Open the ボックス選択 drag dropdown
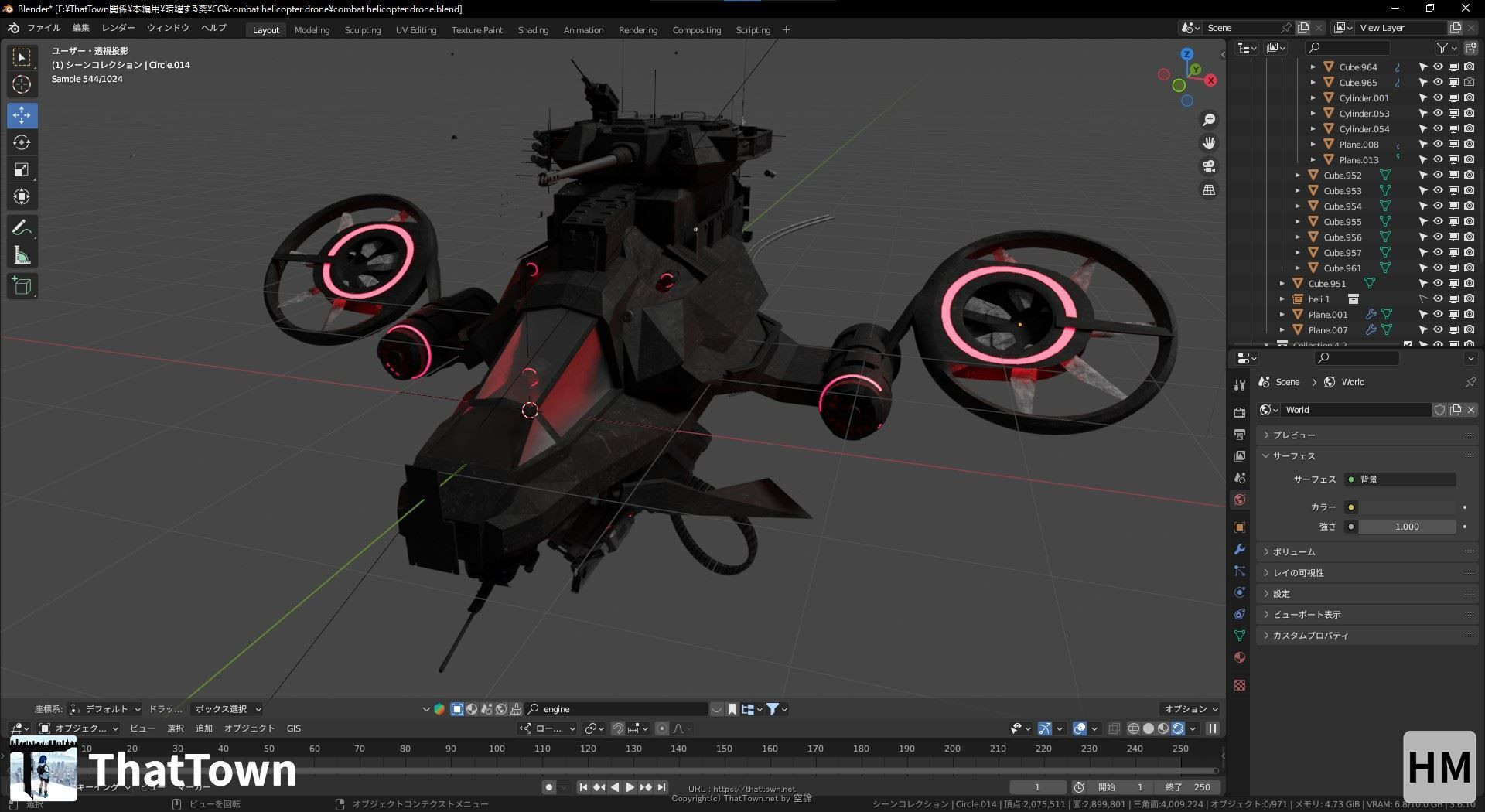This screenshot has height=812, width=1485. (x=227, y=709)
